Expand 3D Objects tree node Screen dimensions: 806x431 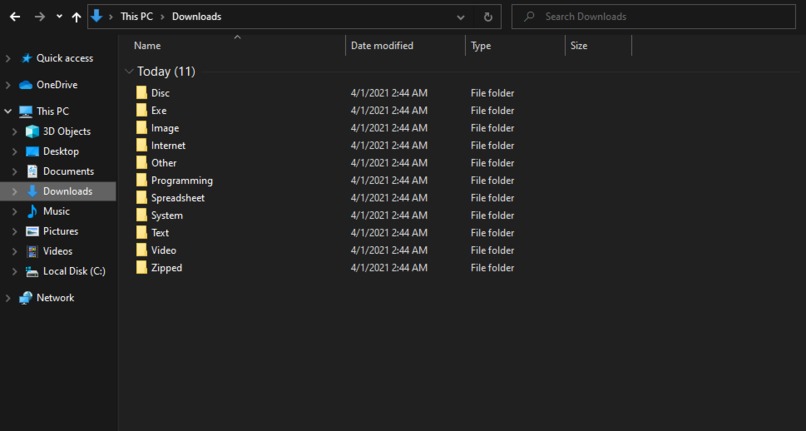(x=14, y=132)
